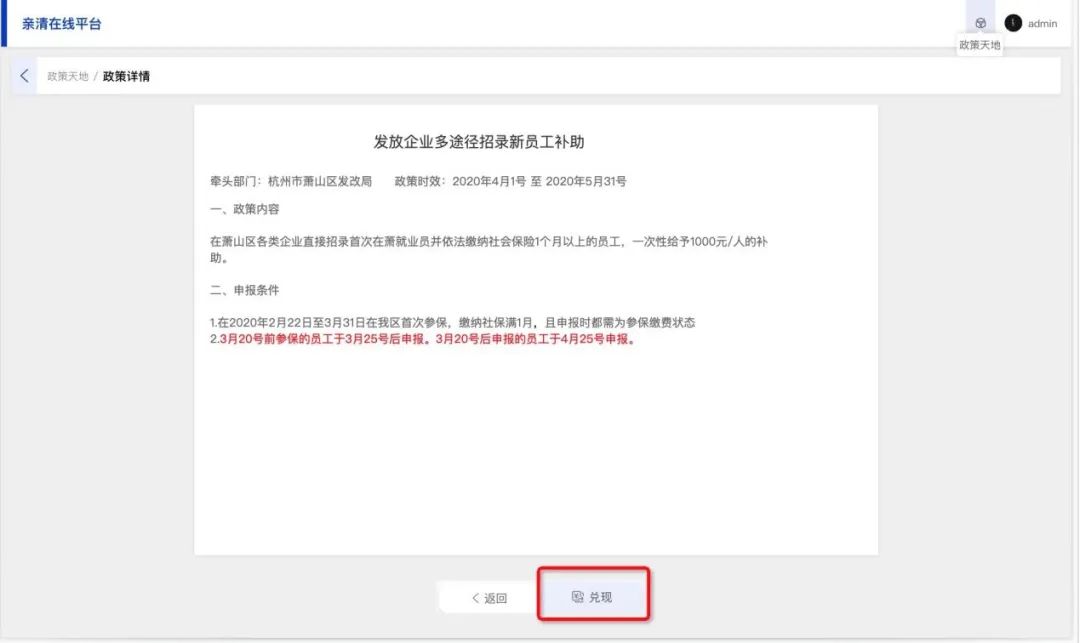Click the icon inside the 兑现 button
The image size is (1080, 643).
click(577, 597)
